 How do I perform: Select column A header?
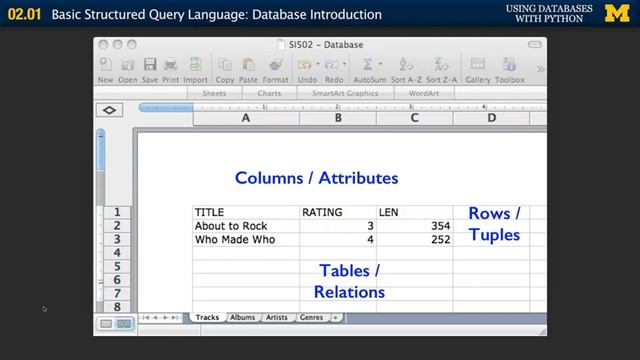246,118
